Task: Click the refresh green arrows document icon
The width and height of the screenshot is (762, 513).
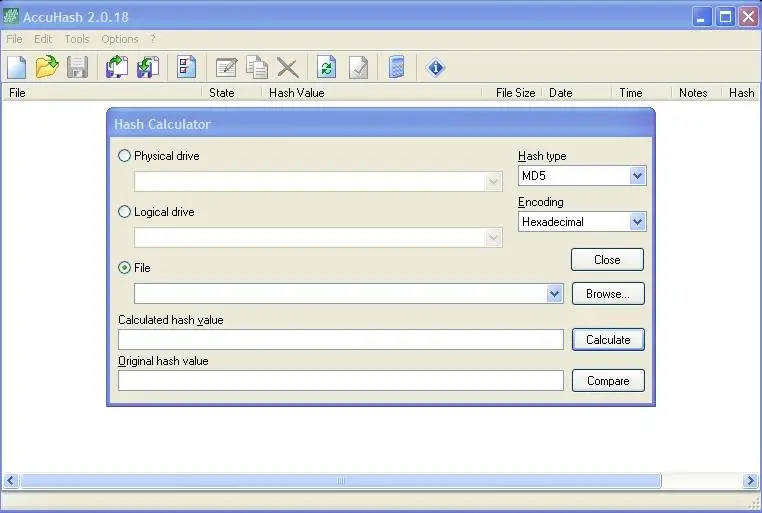Action: [327, 67]
